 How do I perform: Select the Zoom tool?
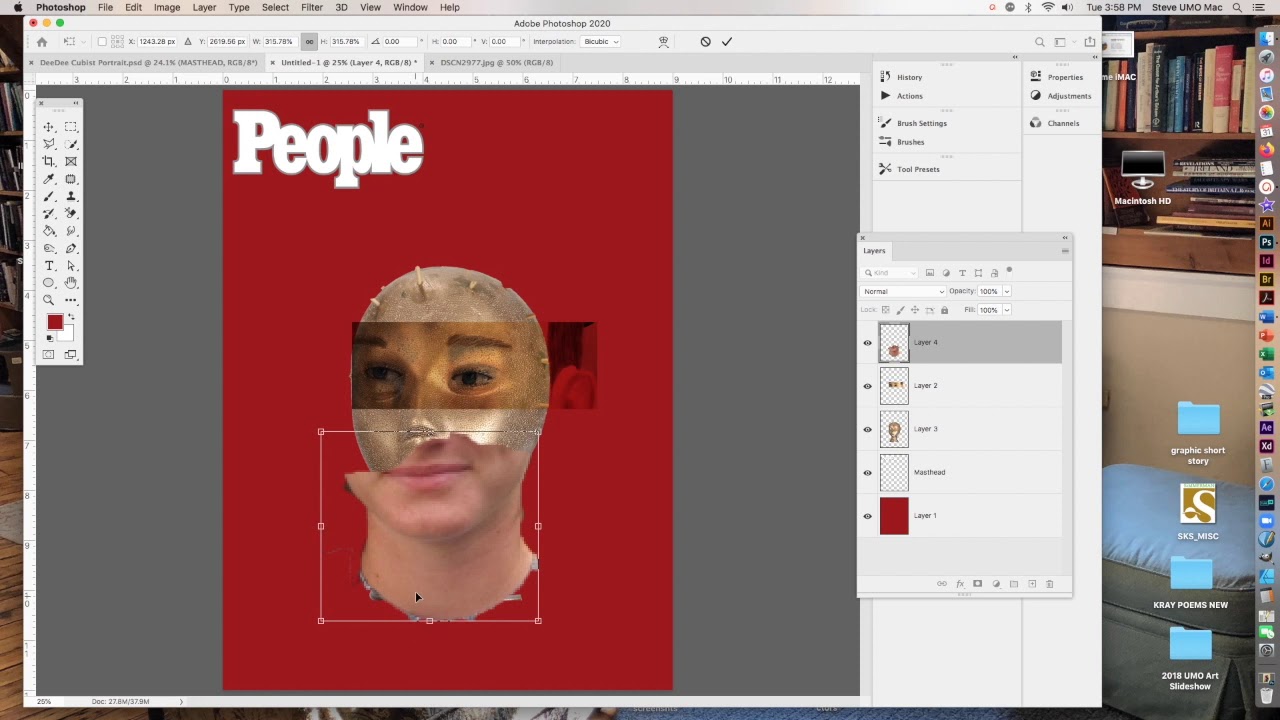pos(48,300)
